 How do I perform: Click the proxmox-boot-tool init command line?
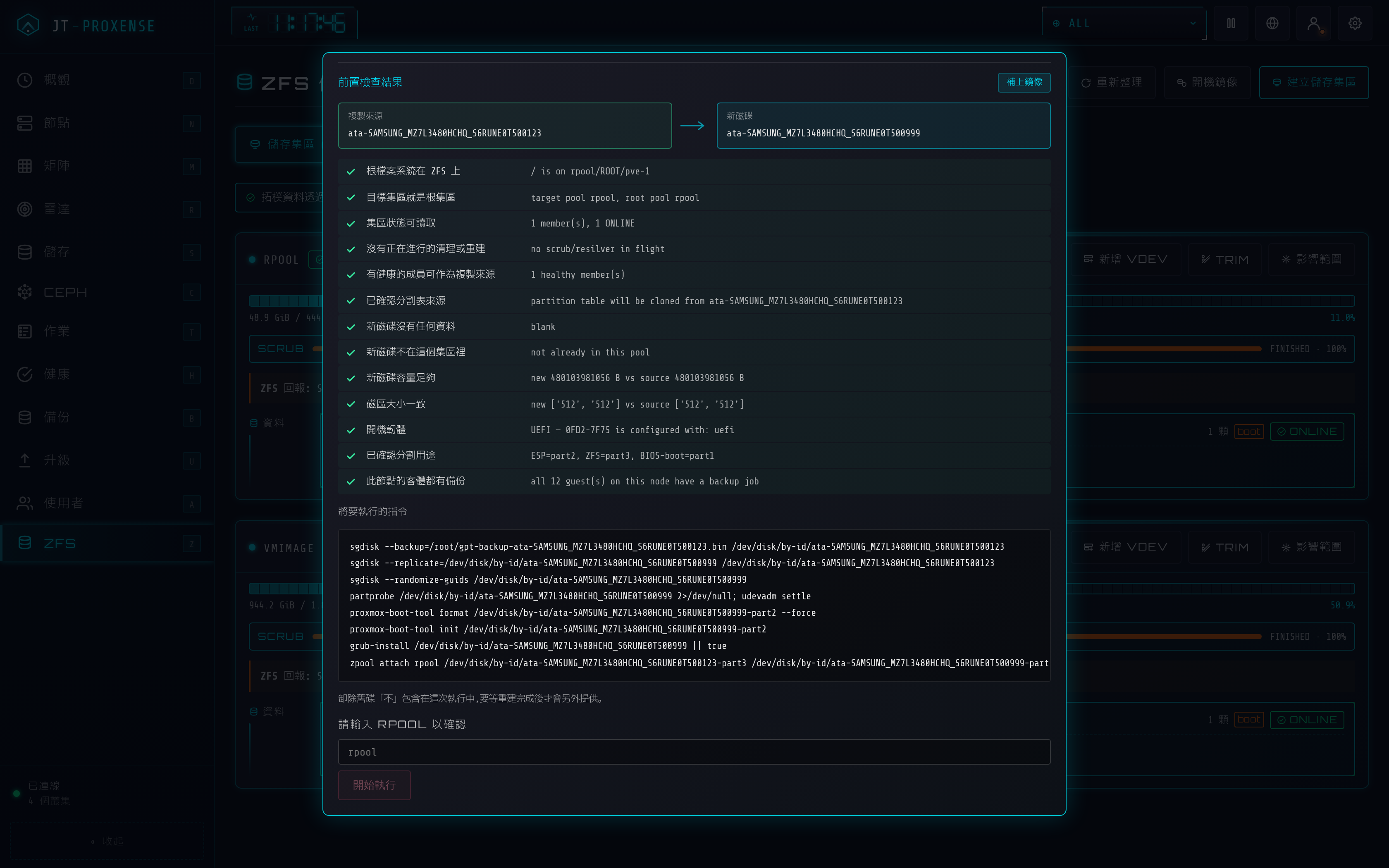point(558,629)
